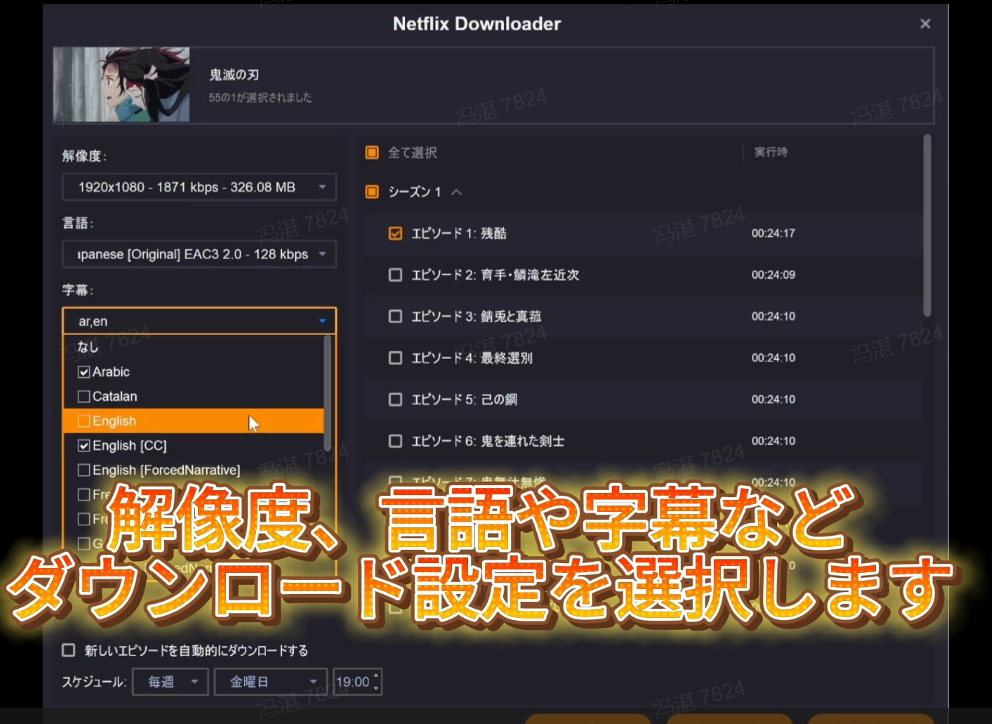Click the 実行時 column header
This screenshot has width=992, height=724.
pos(771,153)
